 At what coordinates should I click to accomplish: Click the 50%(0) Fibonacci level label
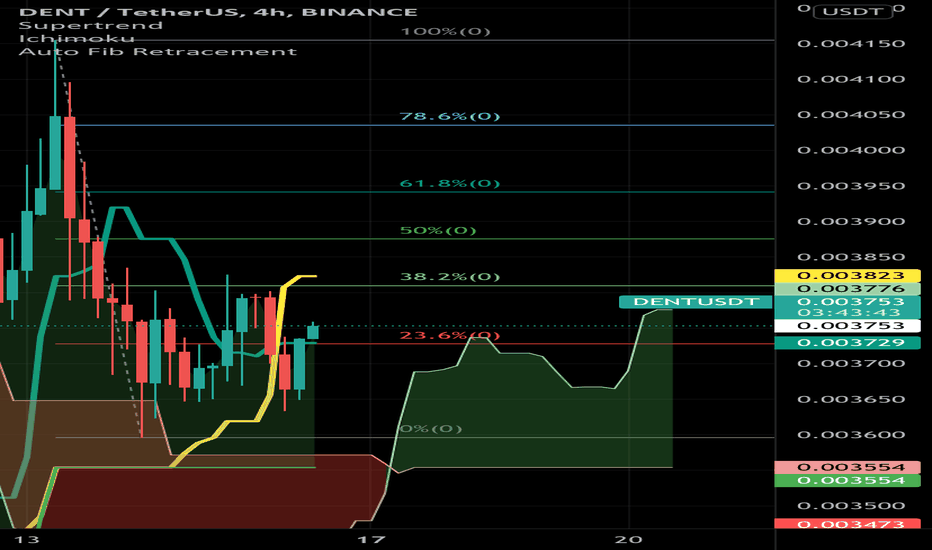[x=438, y=230]
